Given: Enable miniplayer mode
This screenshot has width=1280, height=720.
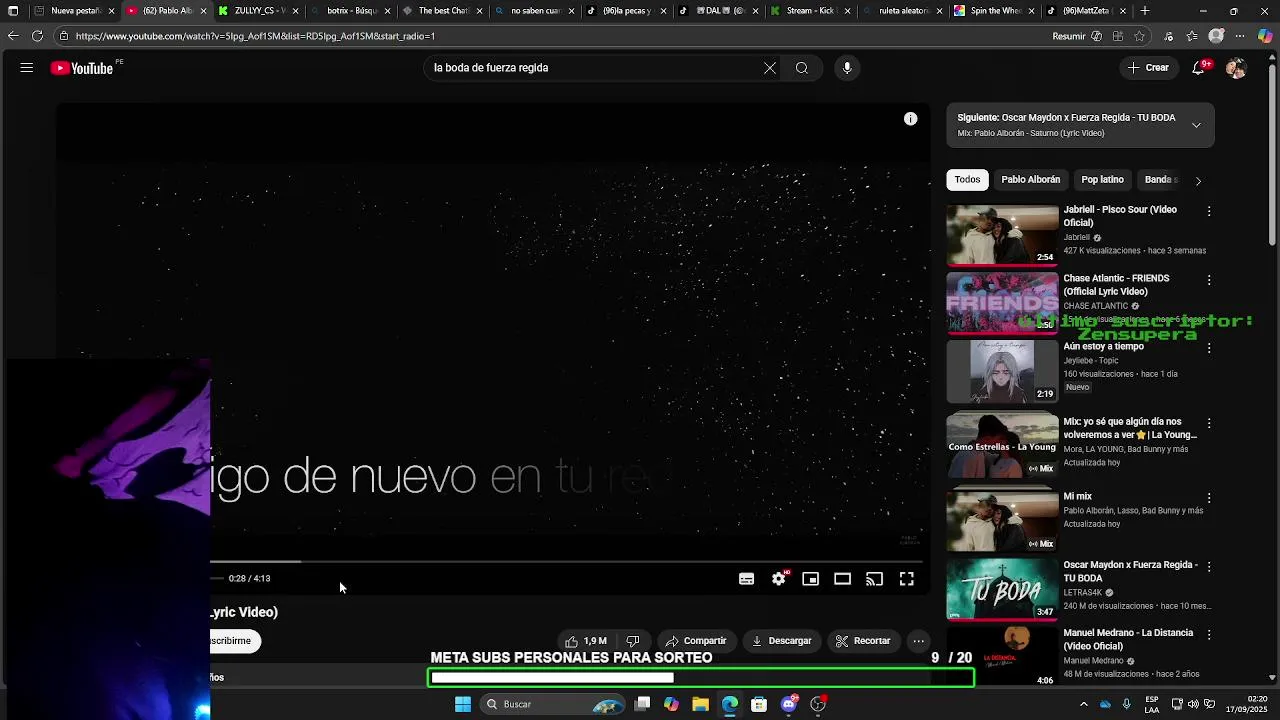Looking at the screenshot, I should (811, 579).
